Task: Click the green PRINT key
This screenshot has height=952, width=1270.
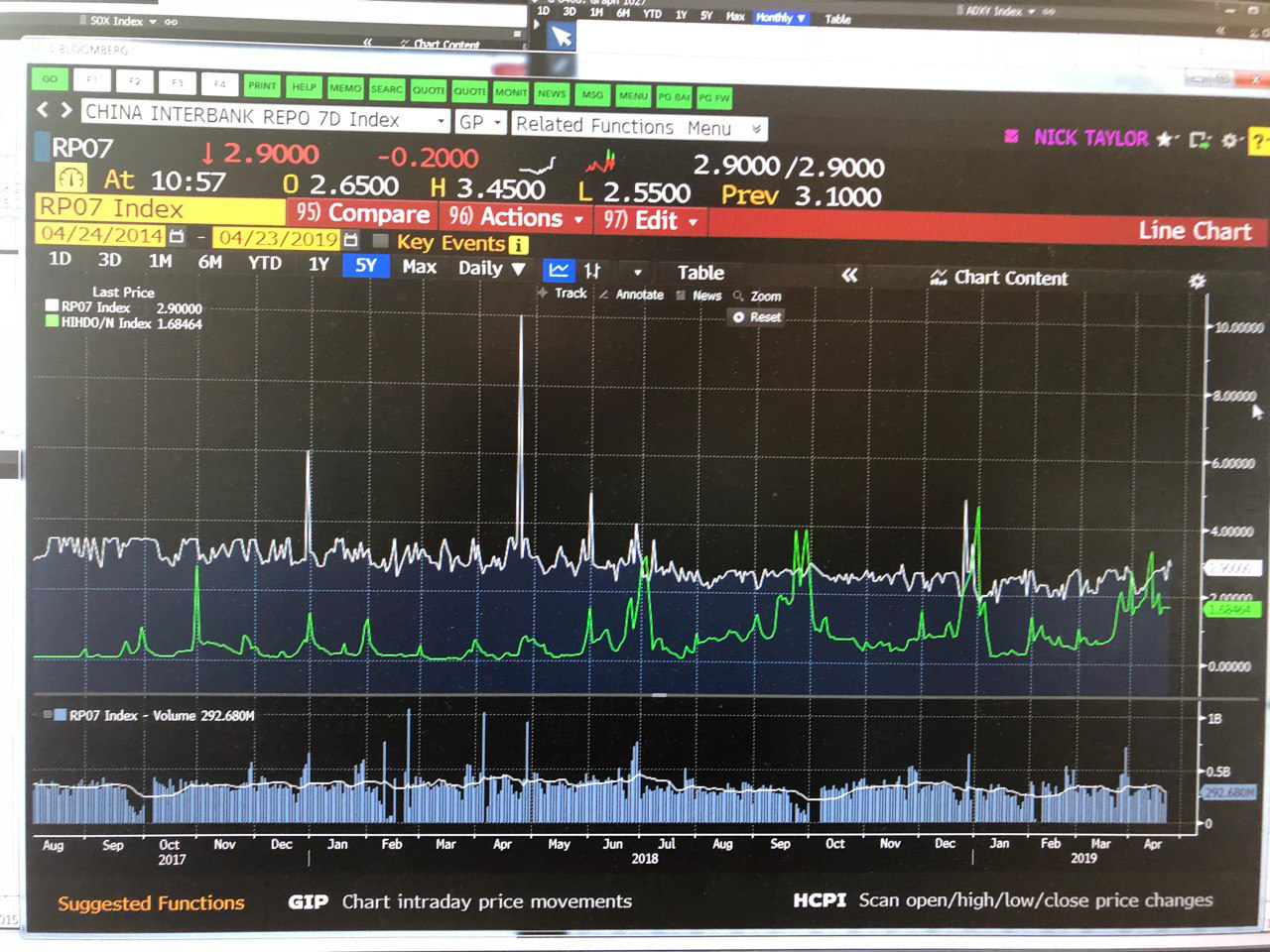Action: [x=262, y=86]
